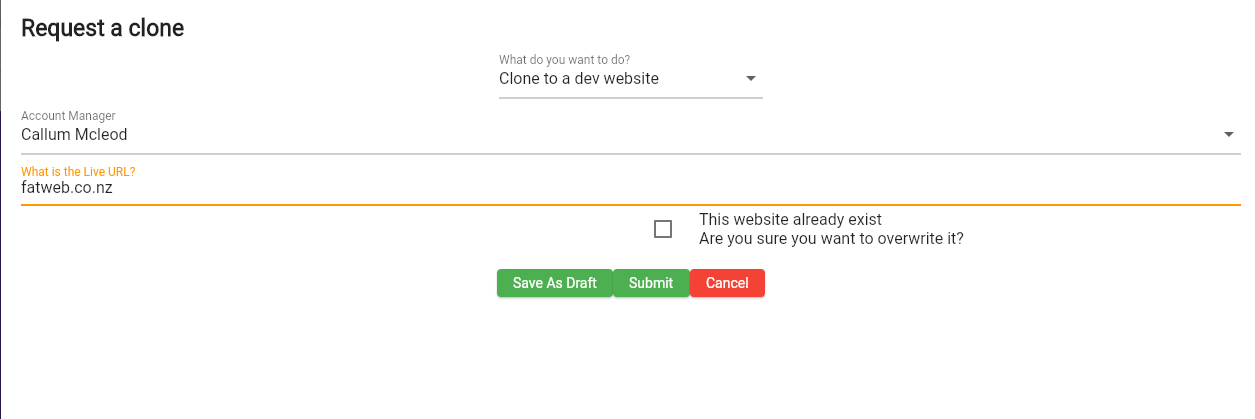Click the 'Callum Mcleod' account manager value
Viewport: 1255px width, 419px height.
(x=74, y=135)
